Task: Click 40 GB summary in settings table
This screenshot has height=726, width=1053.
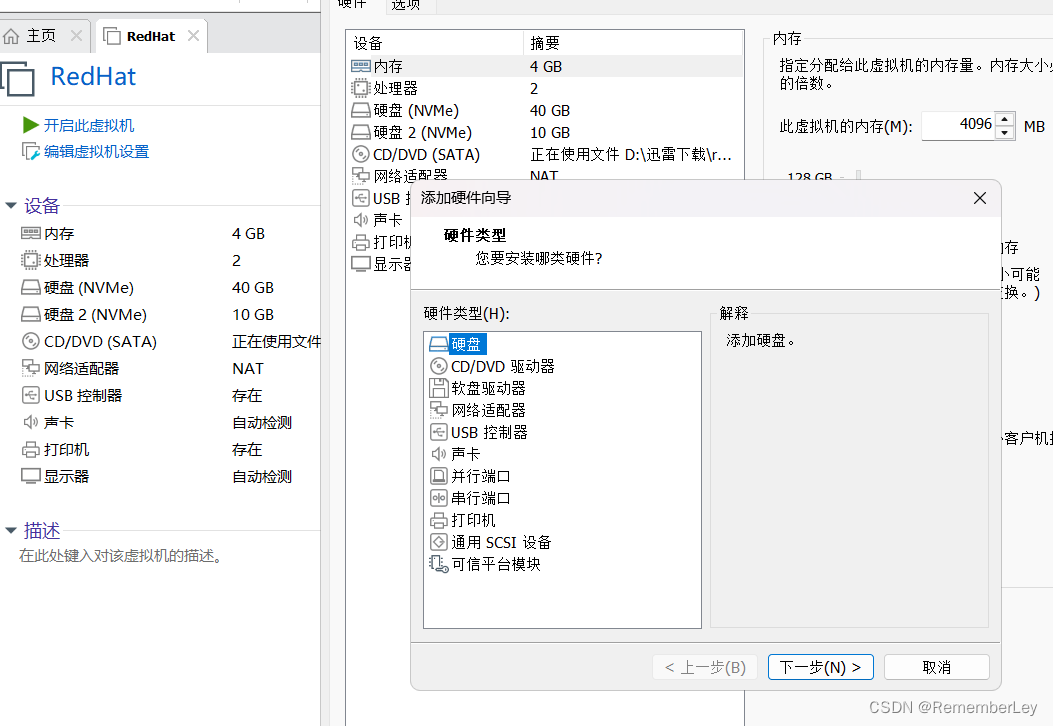Action: pyautogui.click(x=550, y=111)
